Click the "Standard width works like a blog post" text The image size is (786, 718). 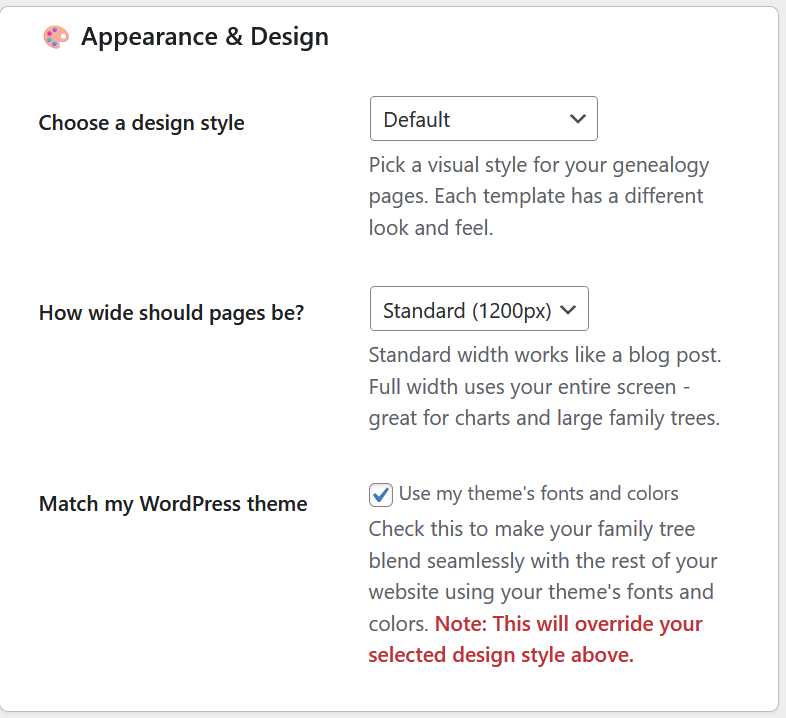545,355
